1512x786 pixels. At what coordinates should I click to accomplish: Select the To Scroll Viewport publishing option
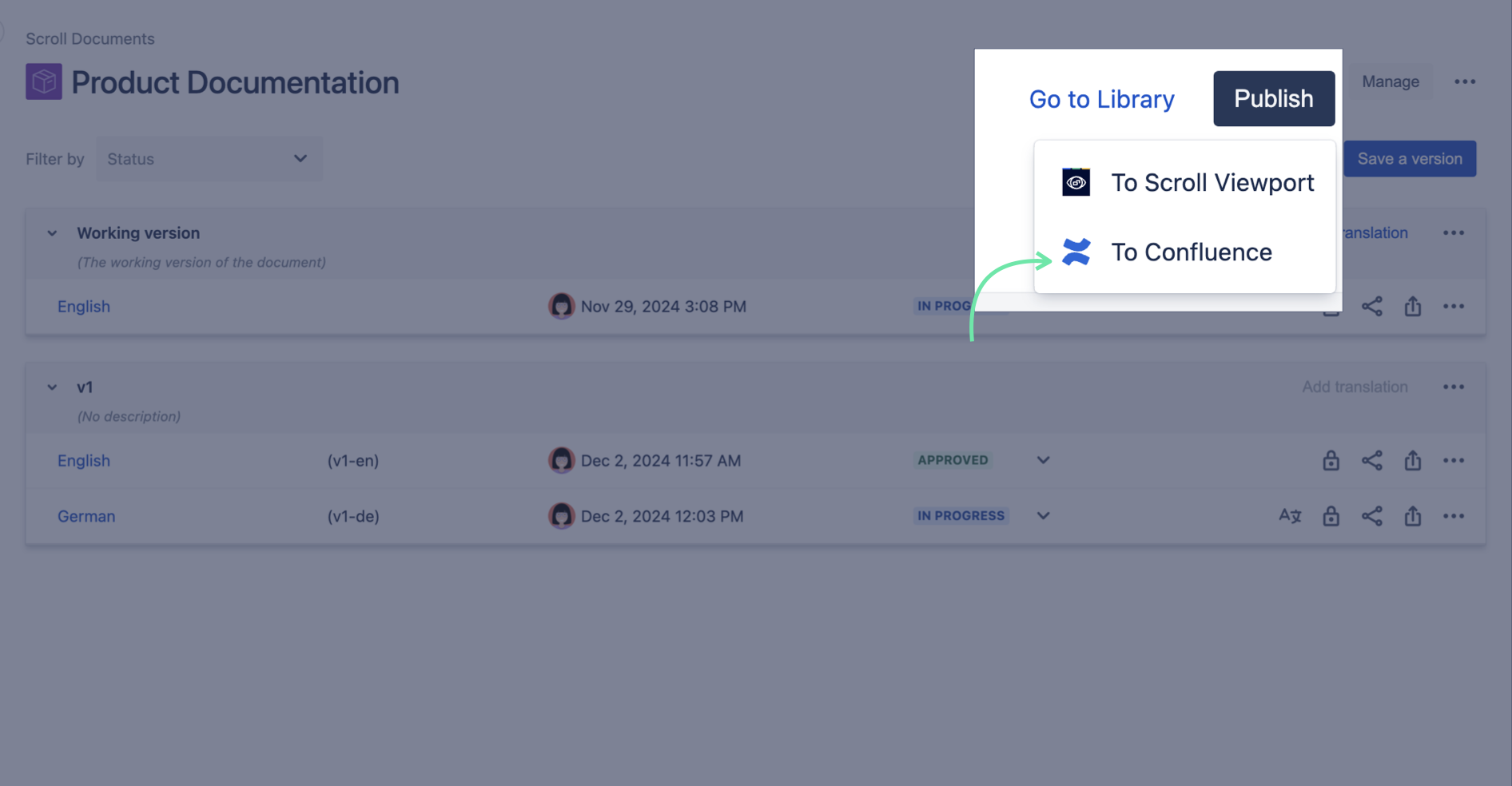point(1212,182)
